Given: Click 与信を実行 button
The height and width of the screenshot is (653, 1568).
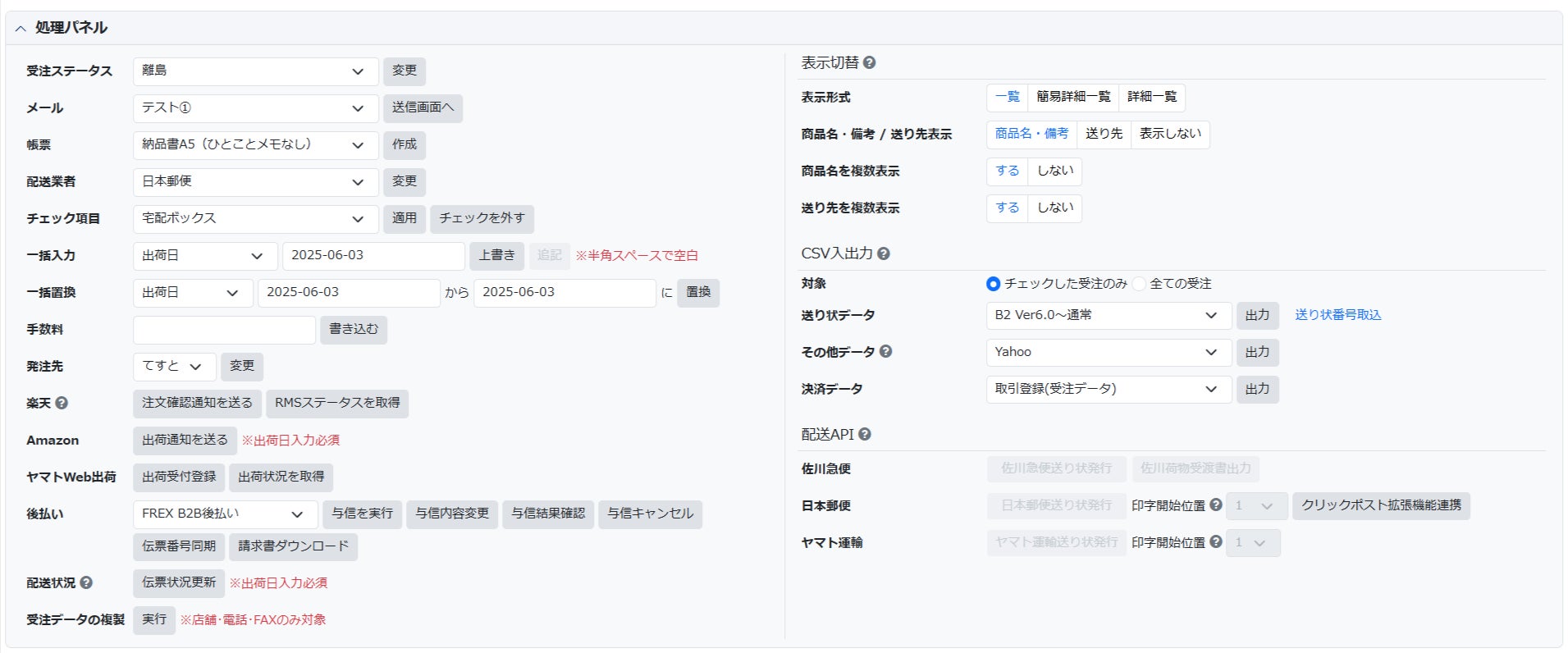Looking at the screenshot, I should click(x=362, y=514).
